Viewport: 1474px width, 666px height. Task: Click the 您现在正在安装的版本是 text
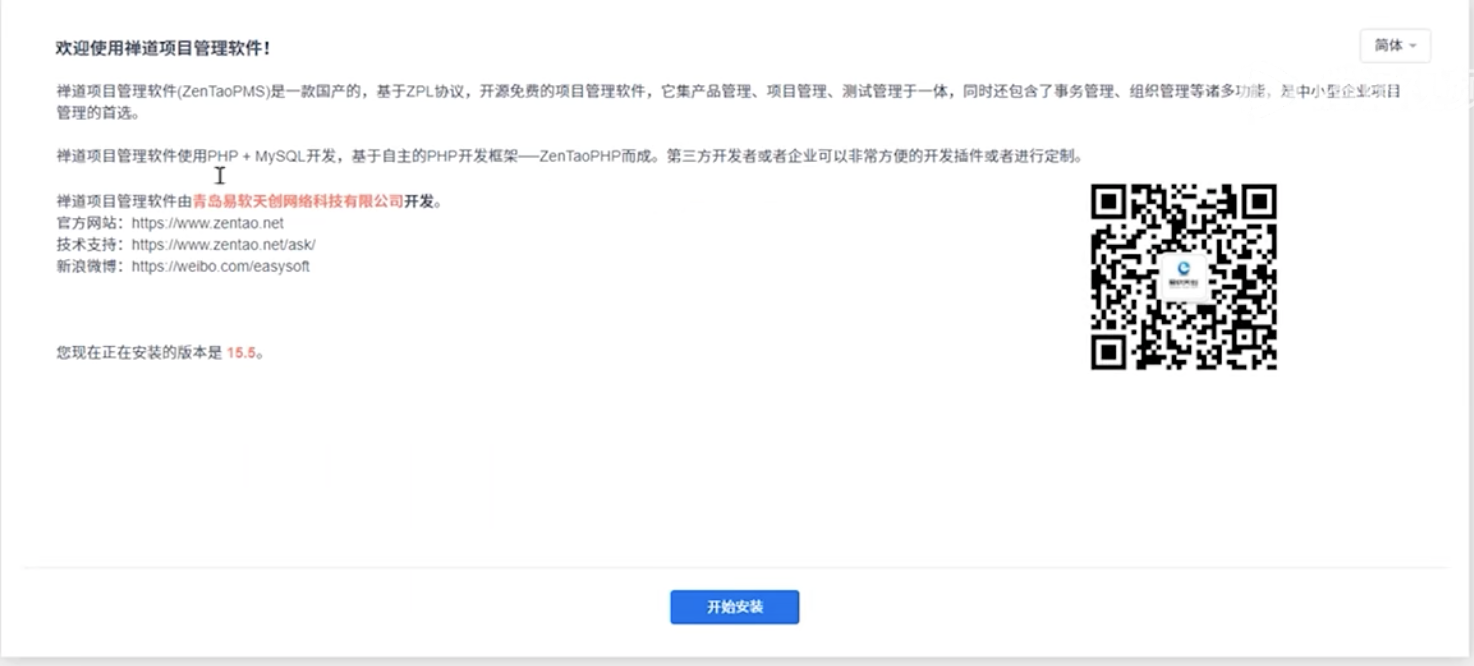click(x=139, y=353)
